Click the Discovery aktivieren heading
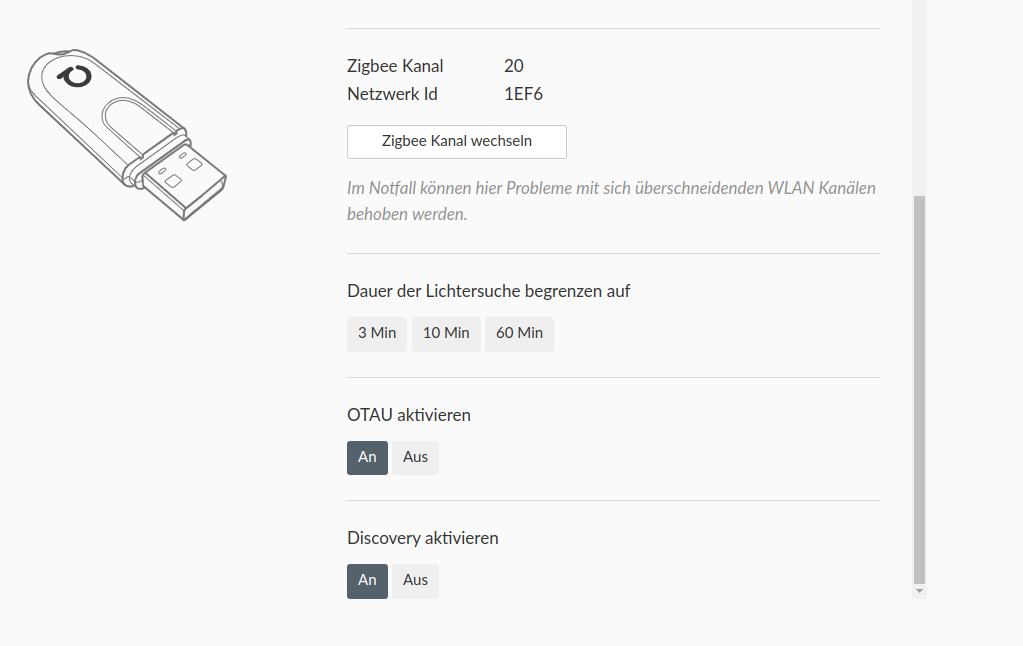 click(422, 538)
